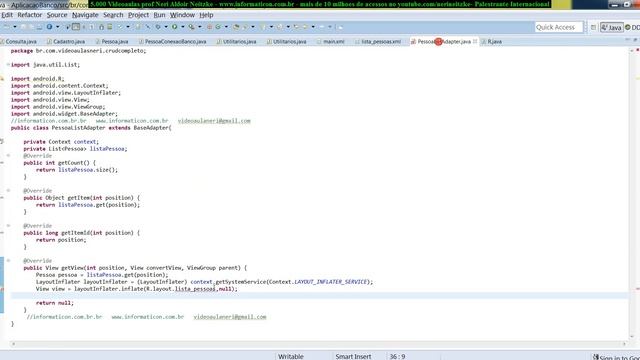Click the blue circular icon in the toolbar
This screenshot has width=640, height=360.
coord(49,27)
